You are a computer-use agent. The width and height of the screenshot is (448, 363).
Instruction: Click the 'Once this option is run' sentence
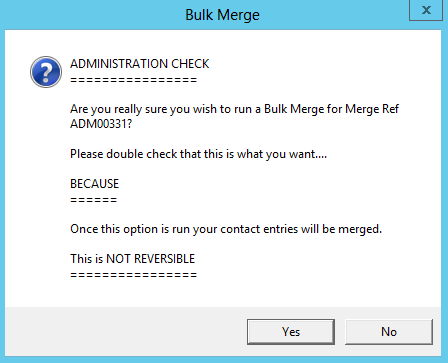[x=226, y=229]
